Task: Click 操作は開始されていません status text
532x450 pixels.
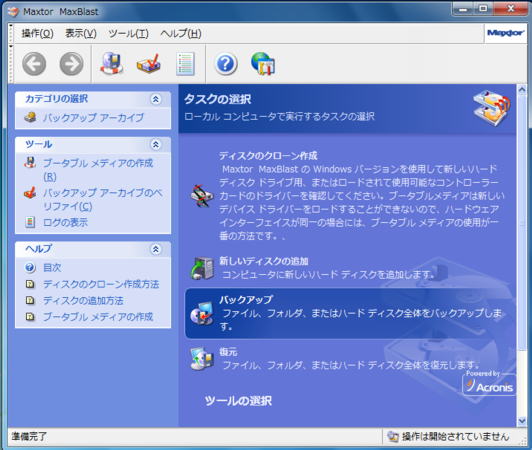Action: coord(455,436)
